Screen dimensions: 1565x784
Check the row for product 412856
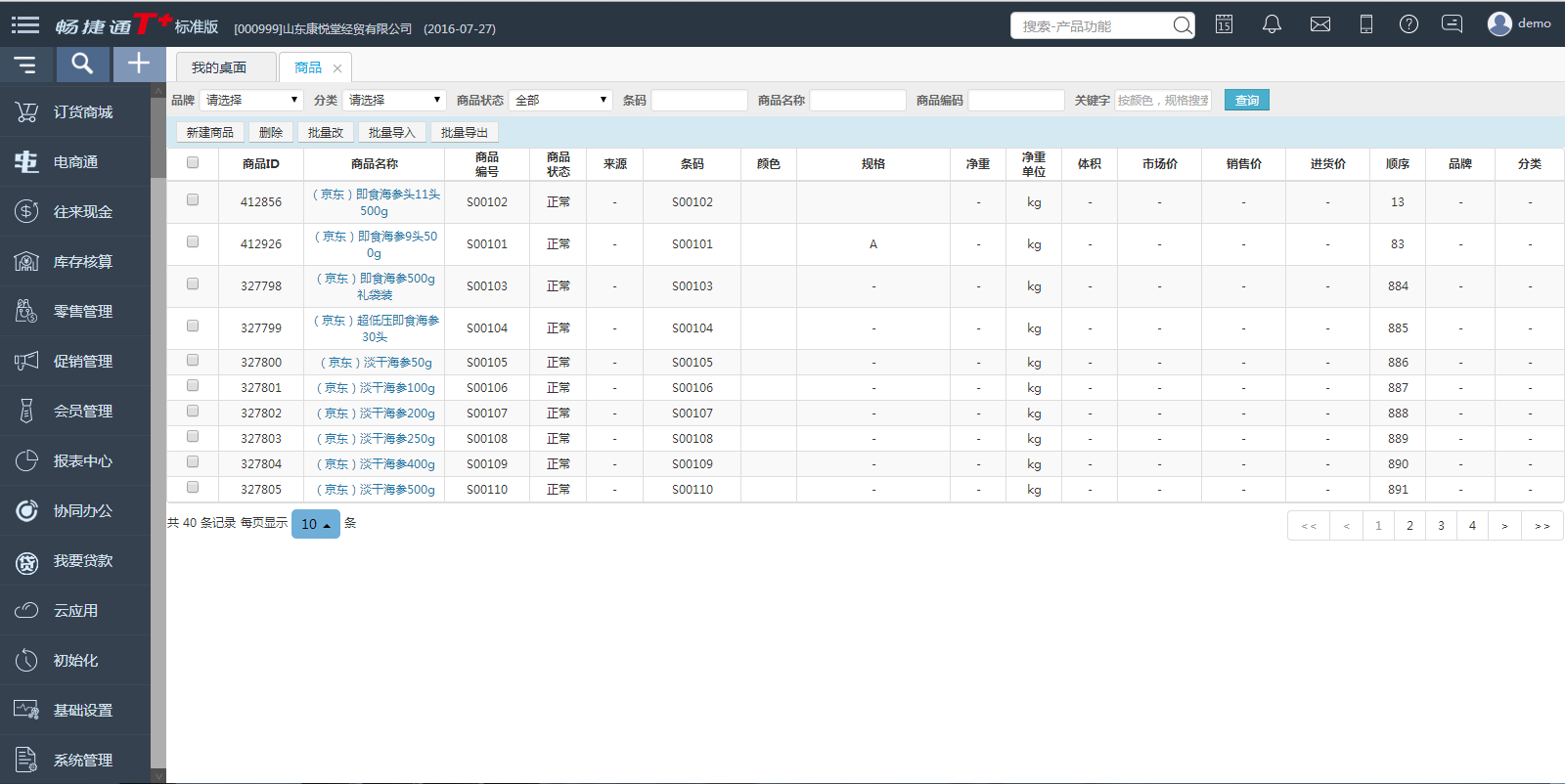[x=193, y=200]
